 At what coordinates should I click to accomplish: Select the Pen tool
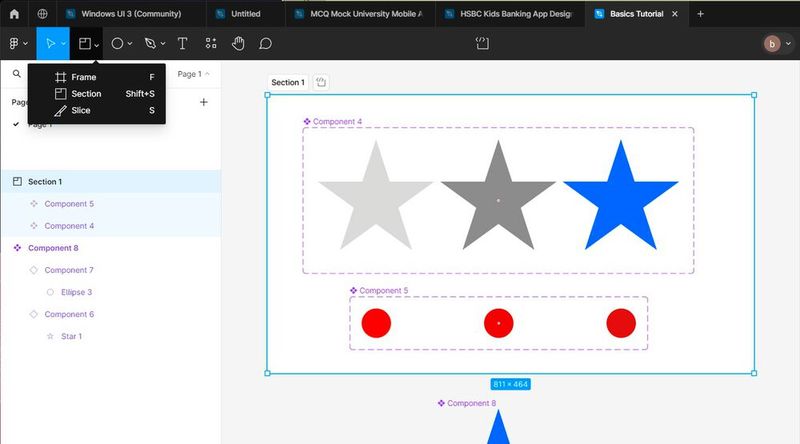coord(150,44)
